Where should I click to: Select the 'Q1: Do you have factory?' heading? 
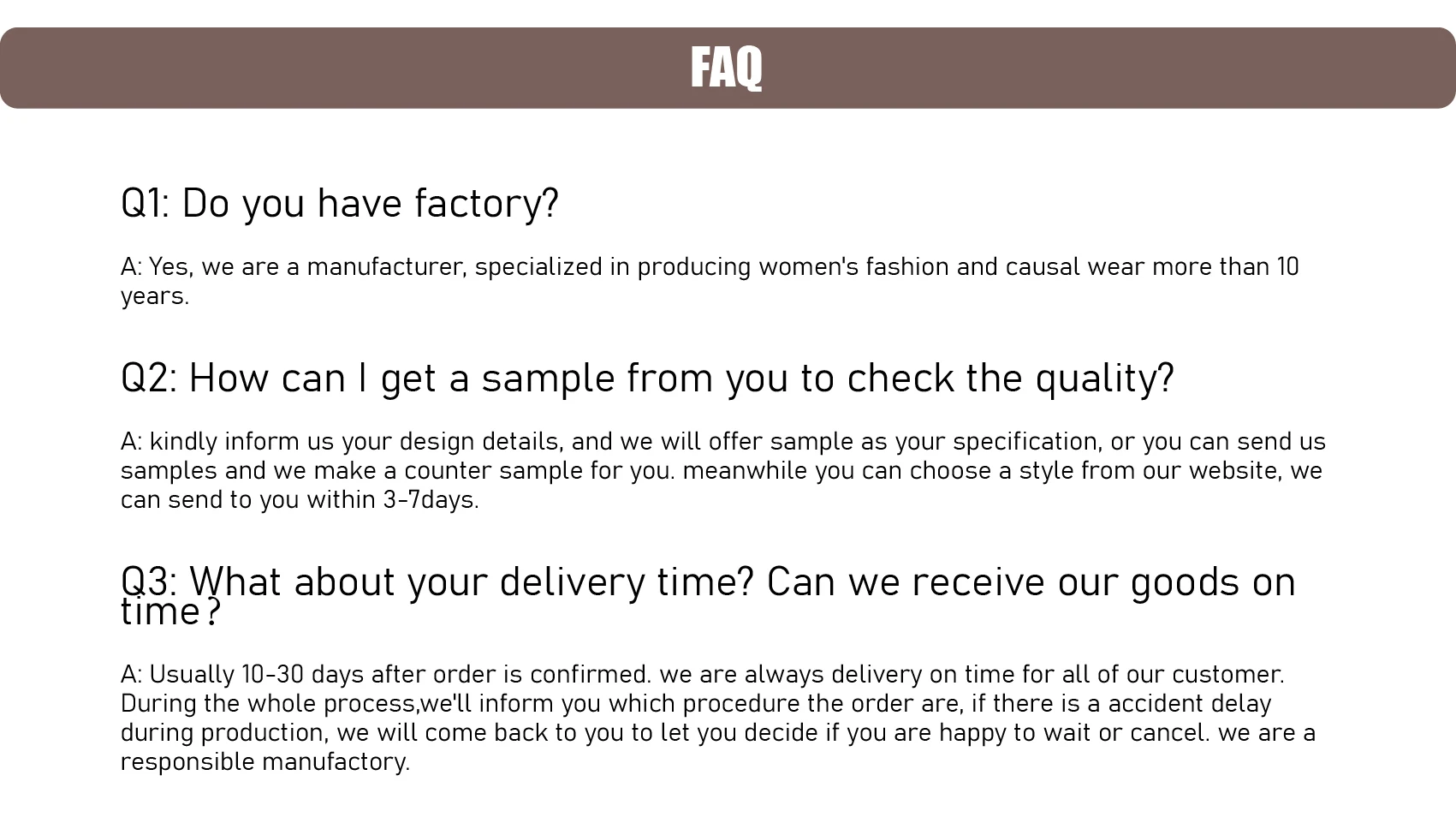340,204
